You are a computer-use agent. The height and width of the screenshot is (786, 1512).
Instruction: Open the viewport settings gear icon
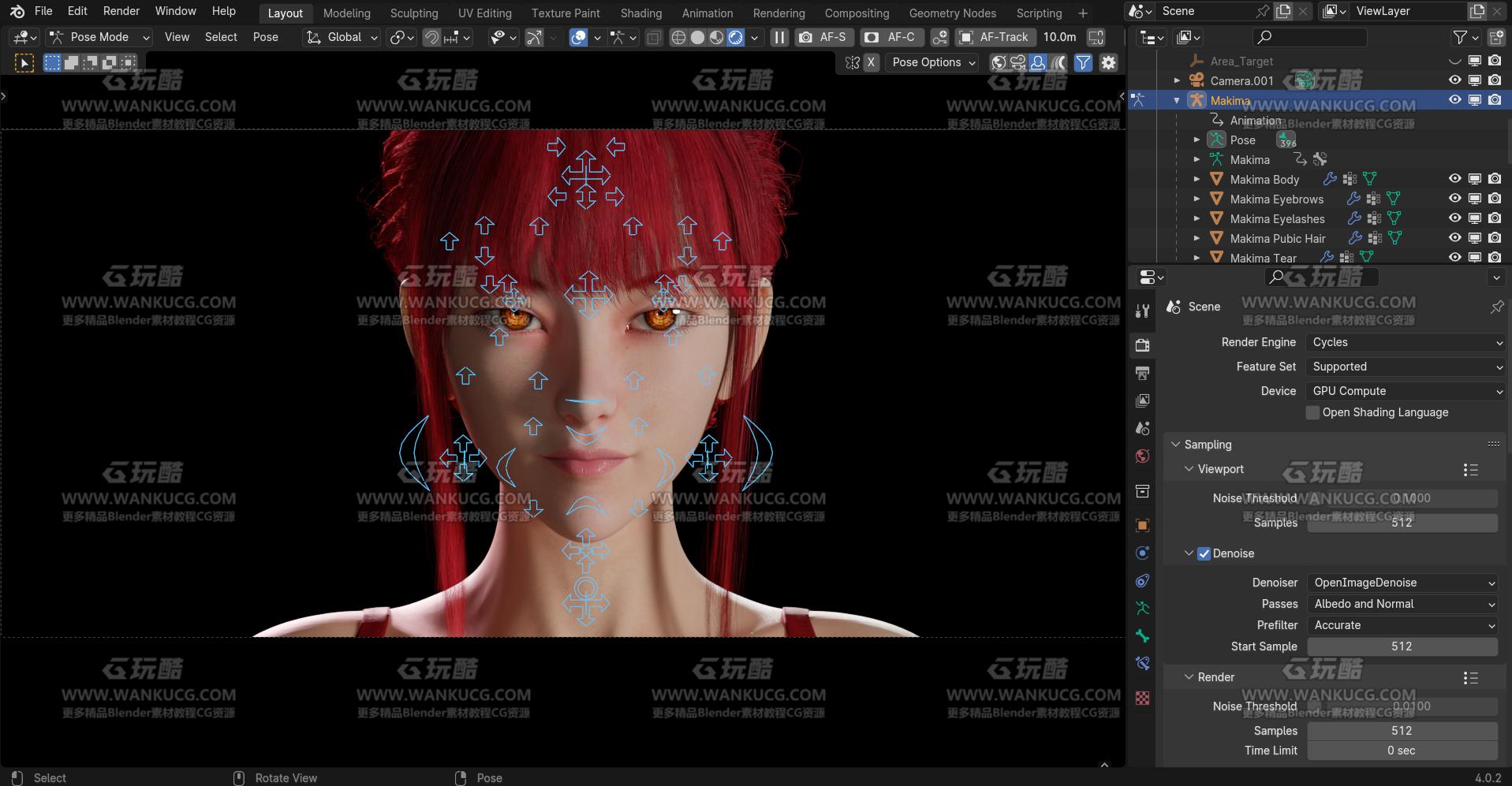pos(1108,62)
